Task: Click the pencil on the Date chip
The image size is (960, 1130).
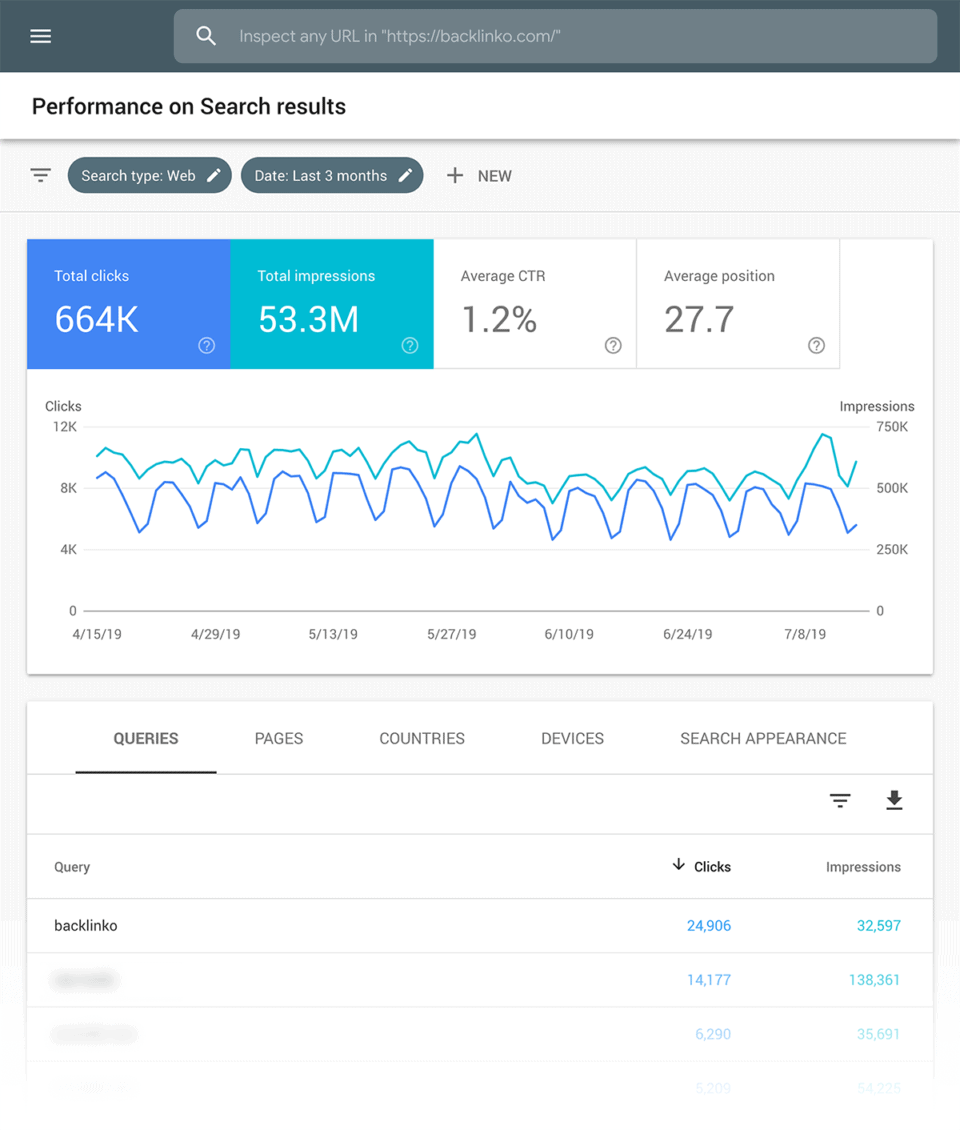Action: point(405,175)
